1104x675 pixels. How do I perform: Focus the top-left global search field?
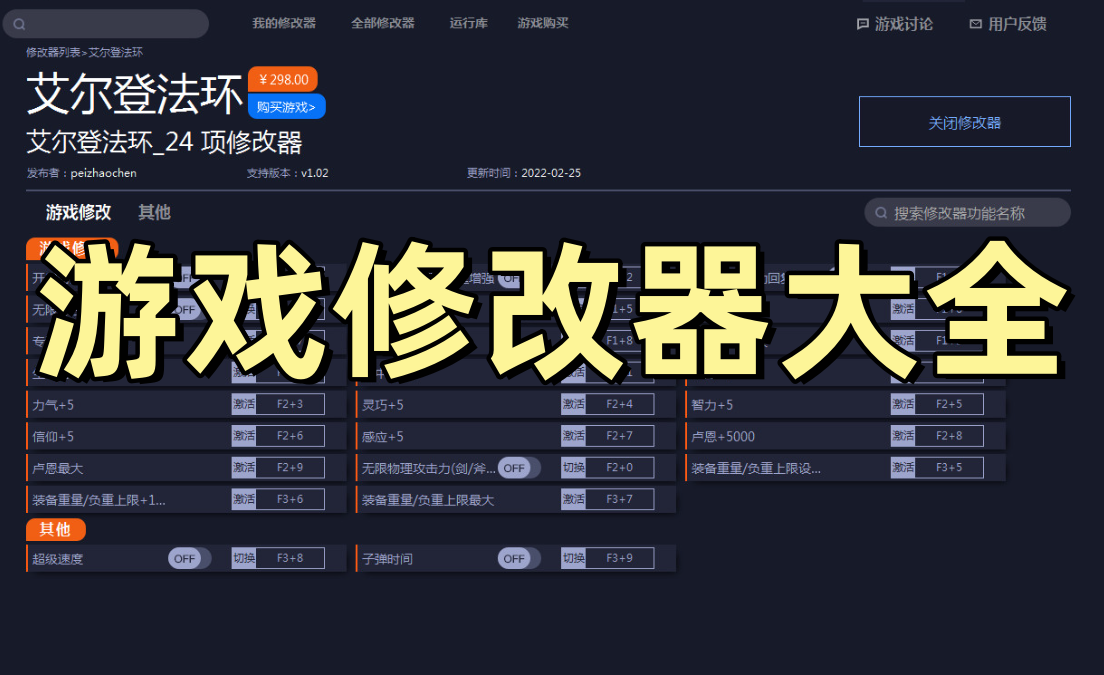pyautogui.click(x=106, y=24)
